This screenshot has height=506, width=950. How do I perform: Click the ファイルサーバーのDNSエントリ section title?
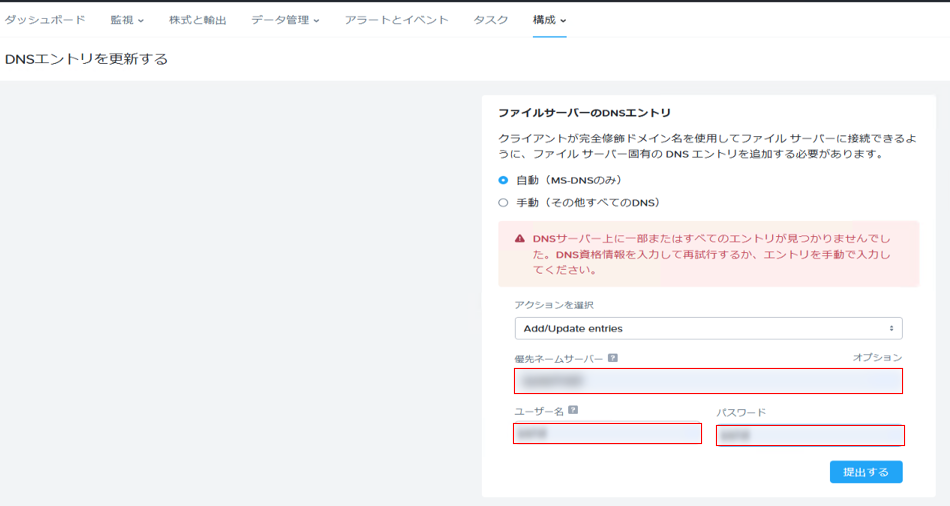point(584,113)
